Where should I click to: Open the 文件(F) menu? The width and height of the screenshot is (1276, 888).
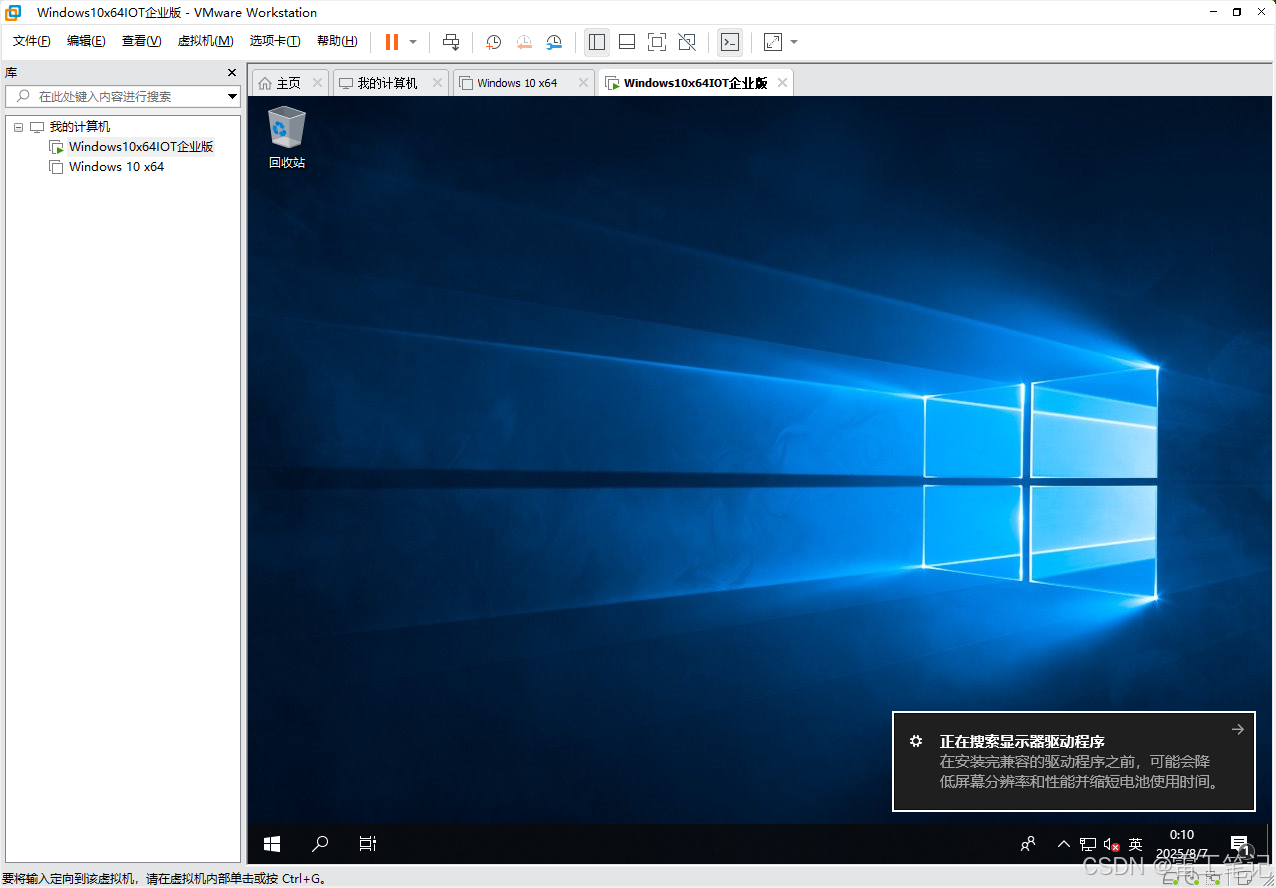point(32,41)
